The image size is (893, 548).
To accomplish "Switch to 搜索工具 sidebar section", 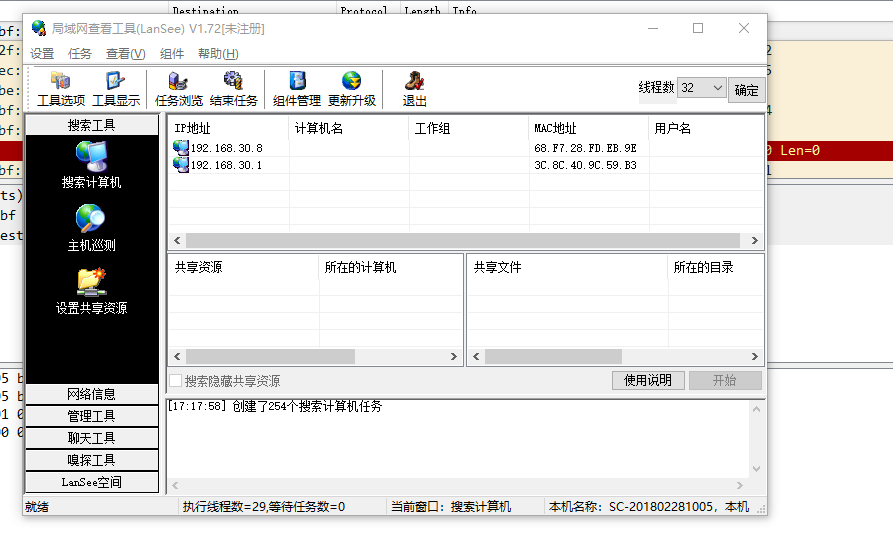I will 92,125.
